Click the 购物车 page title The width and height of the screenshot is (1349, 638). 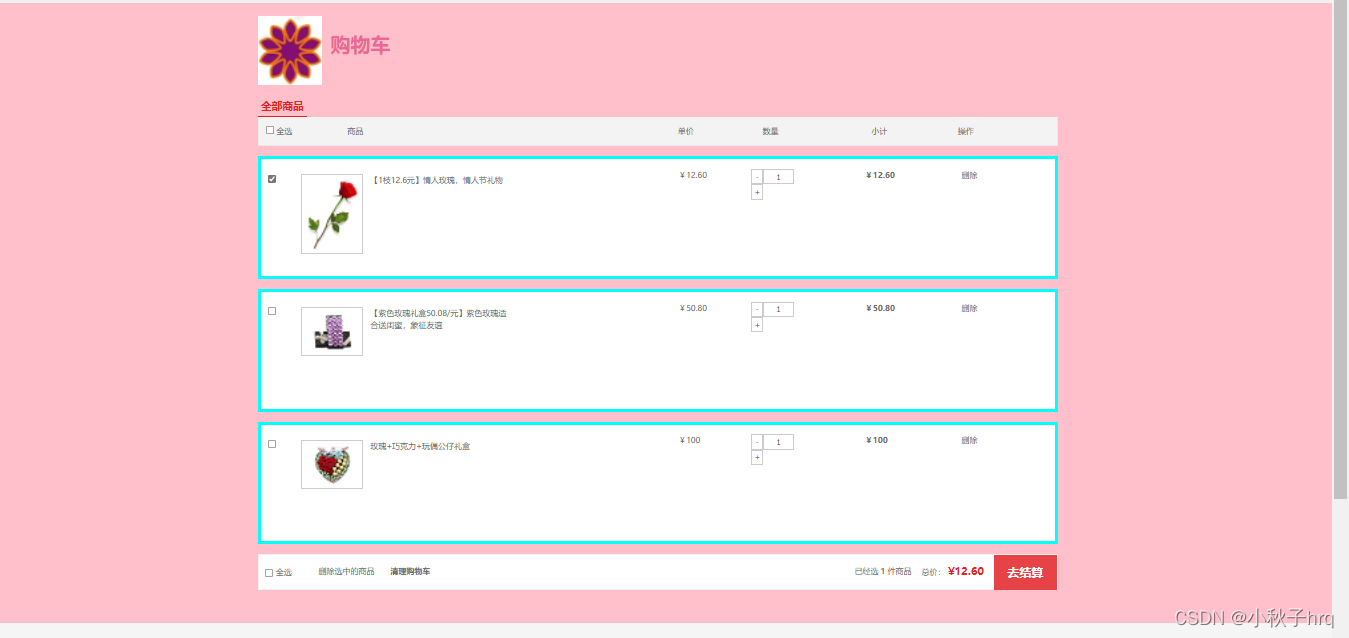tap(360, 46)
